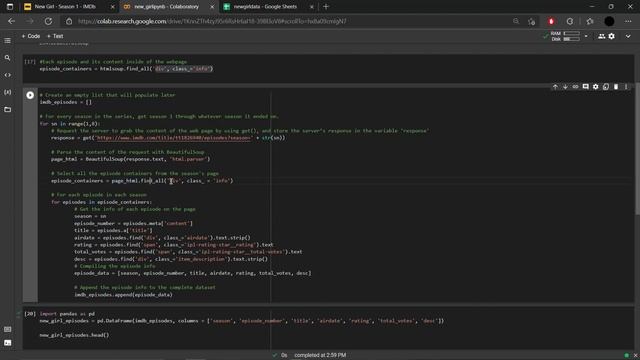This screenshot has height=360, width=640.
Task: Mirror cell in tab icon
Action: click(x=606, y=87)
